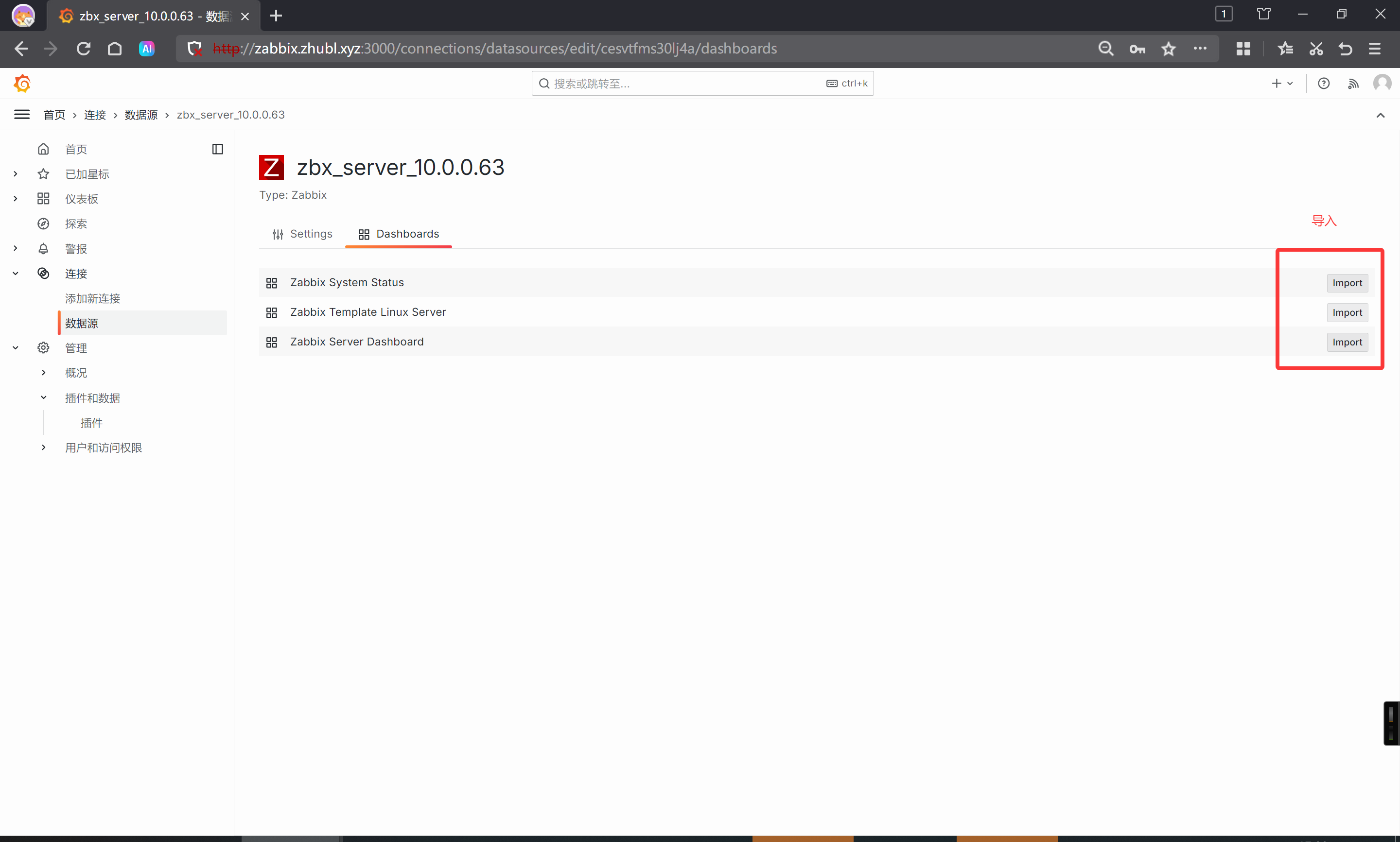The image size is (1400, 842).
Task: Reload the page in browser
Action: click(84, 49)
